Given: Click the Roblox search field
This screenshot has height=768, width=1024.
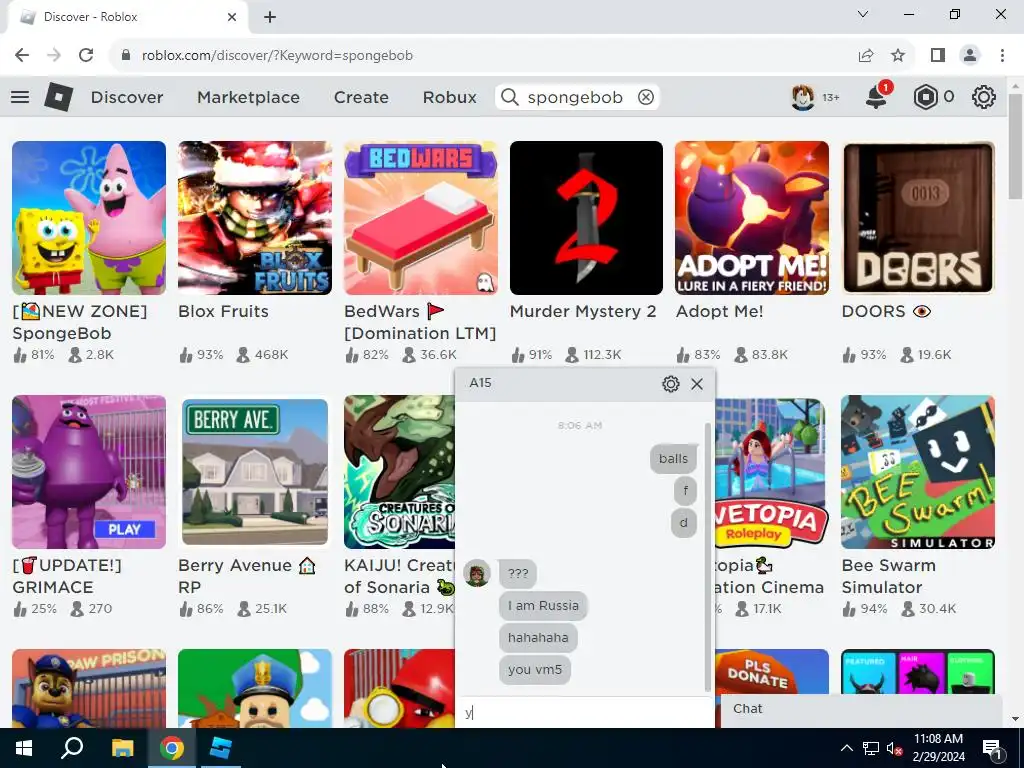Looking at the screenshot, I should coord(575,97).
